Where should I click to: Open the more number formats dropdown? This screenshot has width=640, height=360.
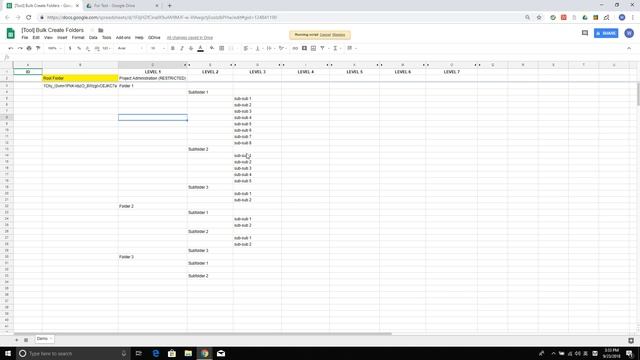[x=106, y=48]
